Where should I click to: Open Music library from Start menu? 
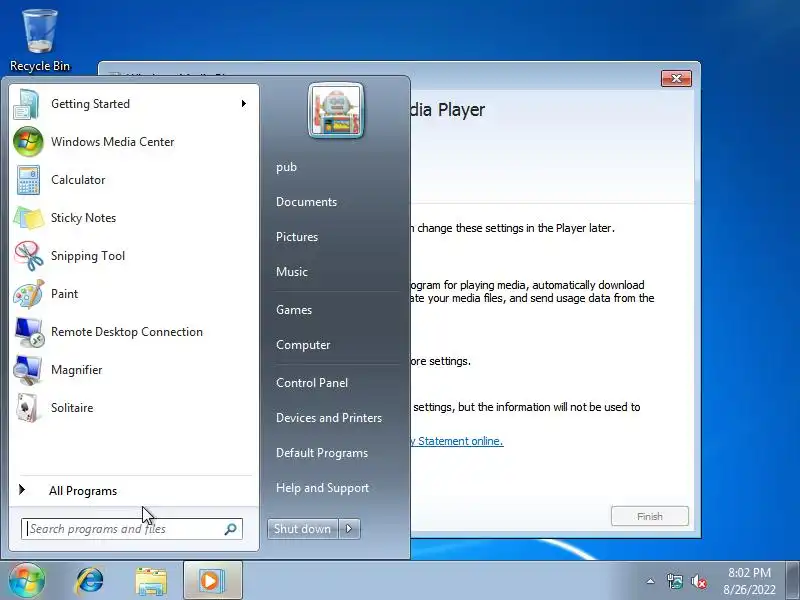pos(291,272)
